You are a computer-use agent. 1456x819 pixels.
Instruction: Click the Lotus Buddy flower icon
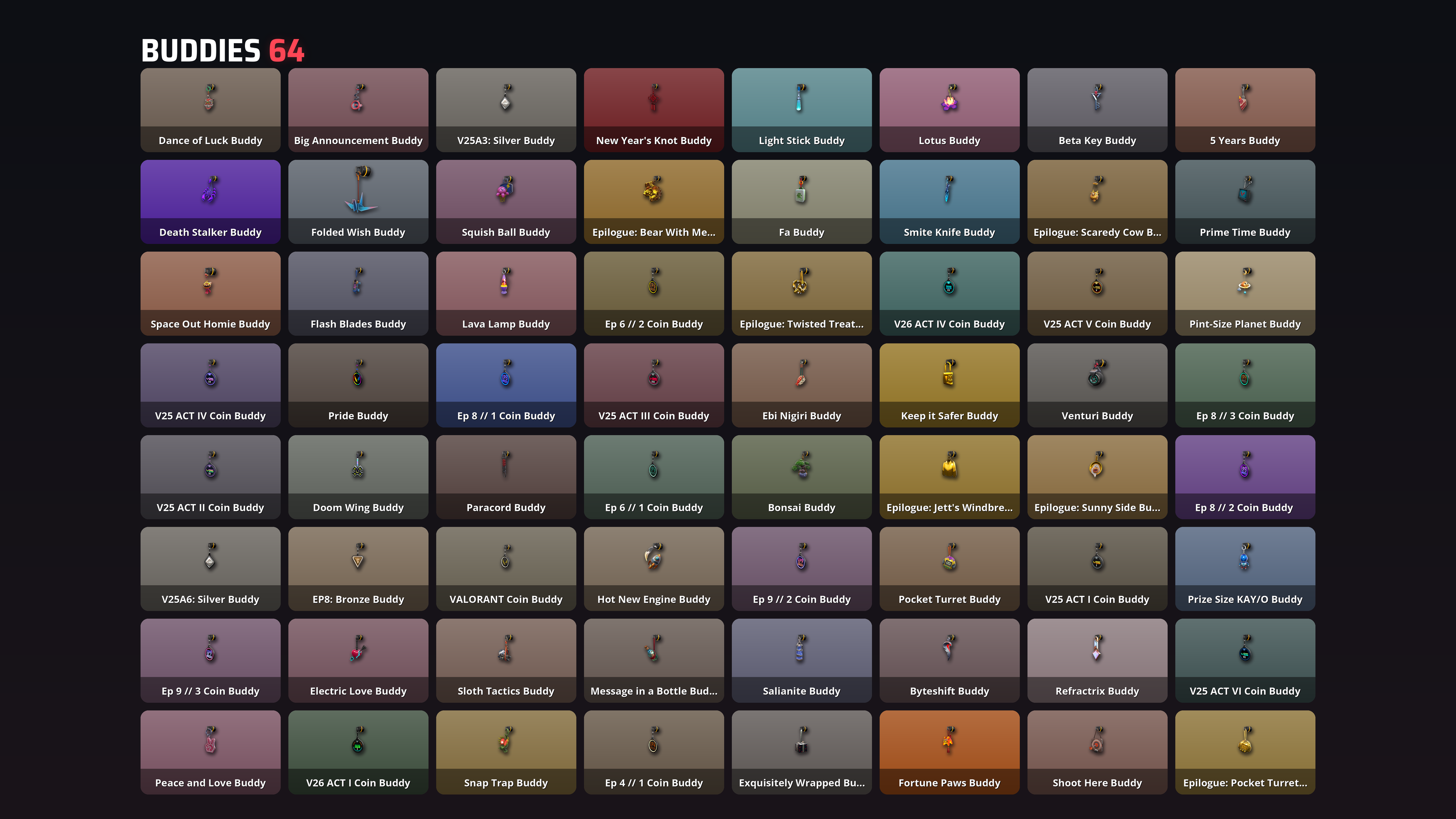tap(950, 97)
